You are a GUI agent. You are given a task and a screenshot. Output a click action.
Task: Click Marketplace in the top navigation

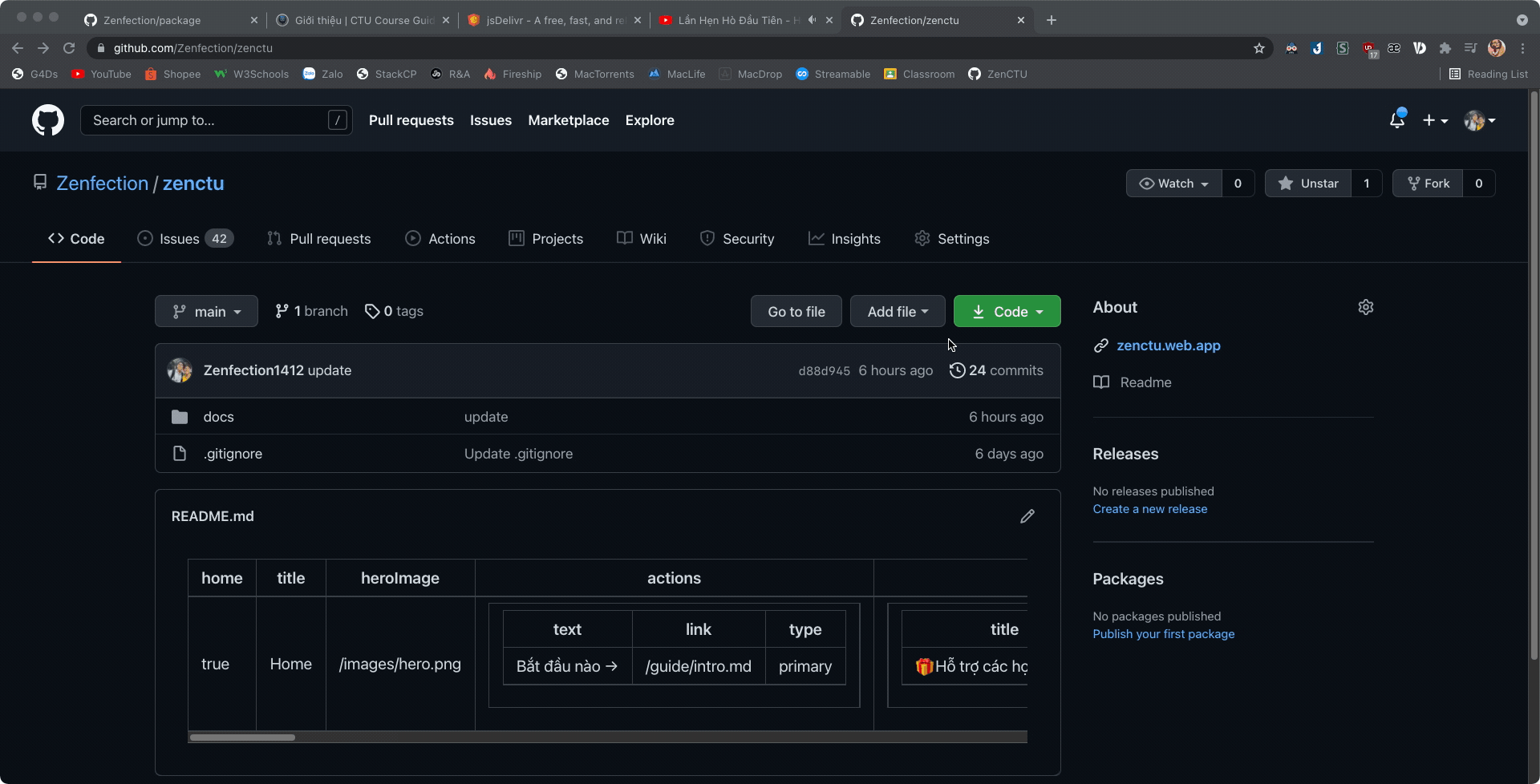coord(569,120)
